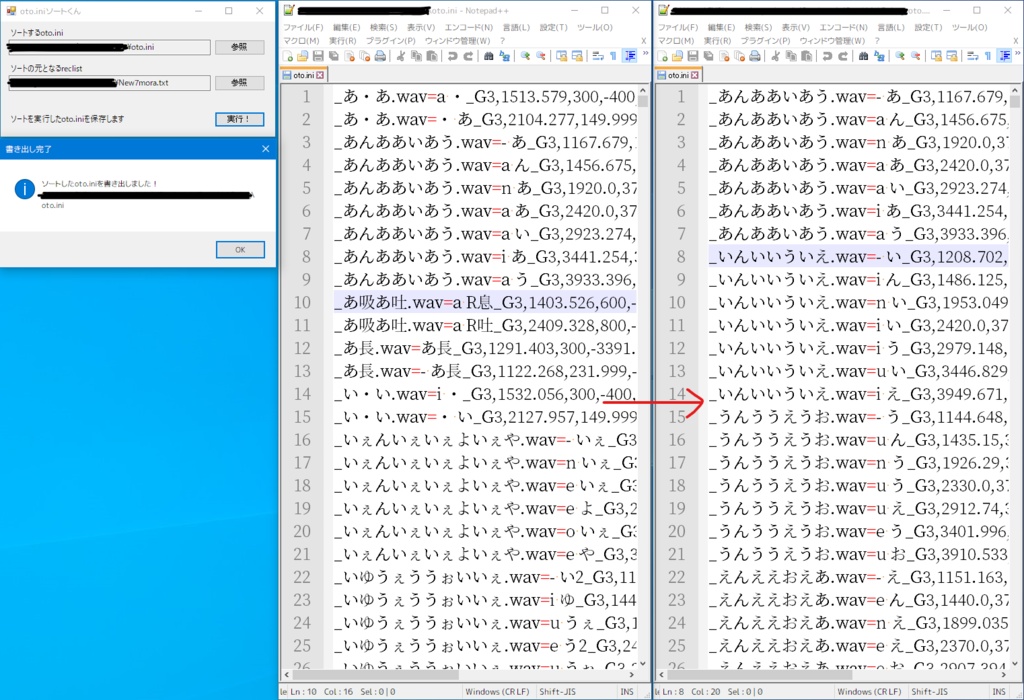1024x700 pixels.
Task: Click Redo icon in left Notepad++ toolbar
Action: click(468, 56)
